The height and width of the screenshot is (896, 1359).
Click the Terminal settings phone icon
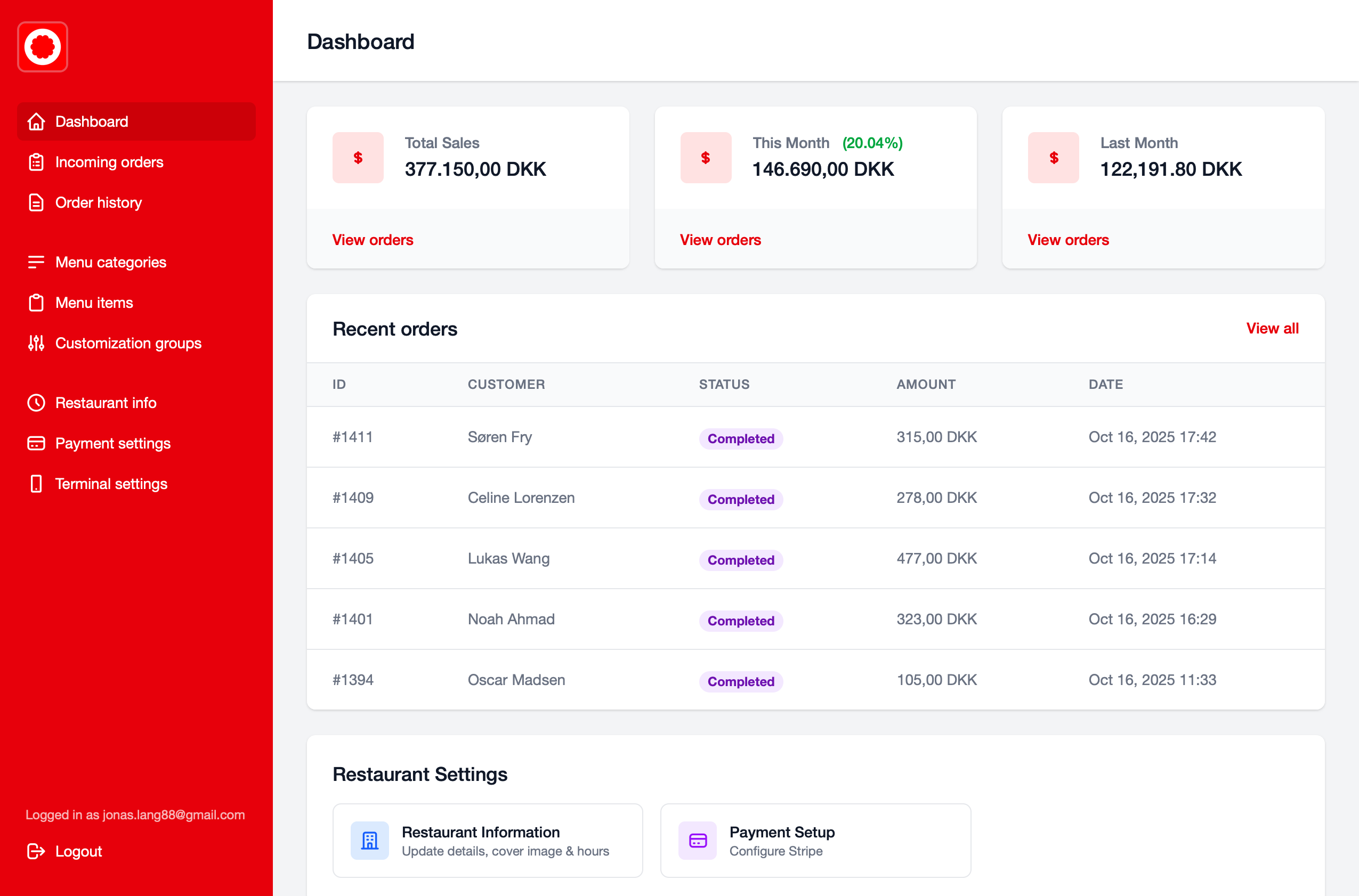click(x=36, y=484)
